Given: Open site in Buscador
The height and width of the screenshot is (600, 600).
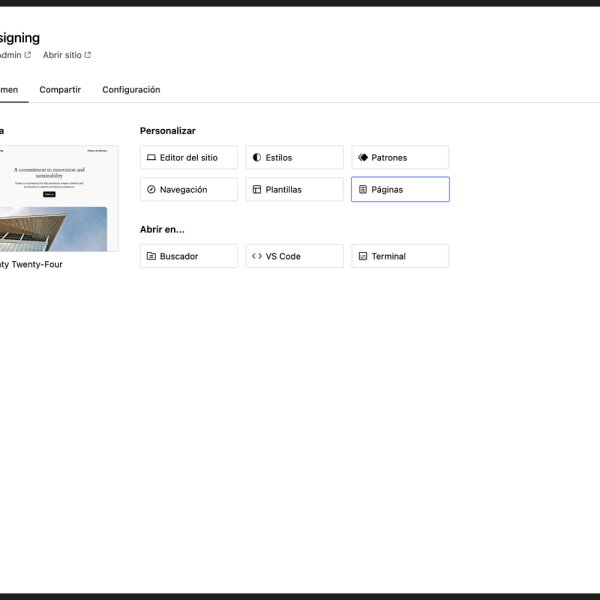Looking at the screenshot, I should pos(189,256).
